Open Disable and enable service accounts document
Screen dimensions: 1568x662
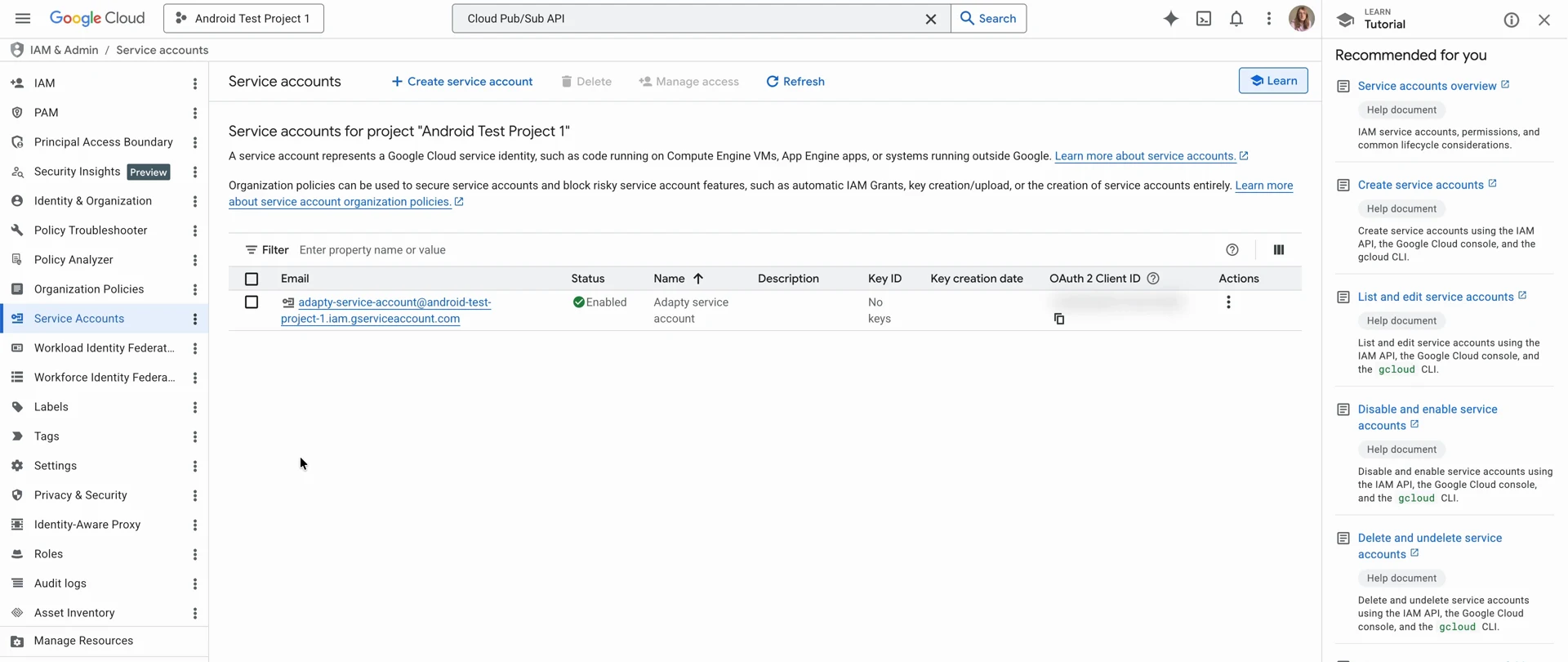(x=1428, y=417)
